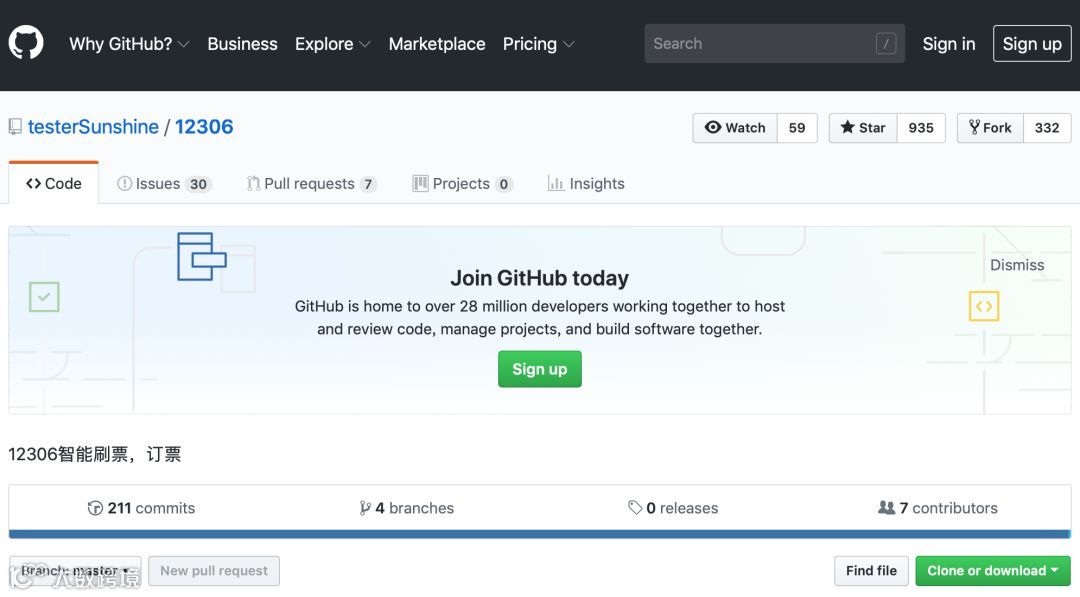
Task: Star the 12306 repository
Action: [x=863, y=128]
